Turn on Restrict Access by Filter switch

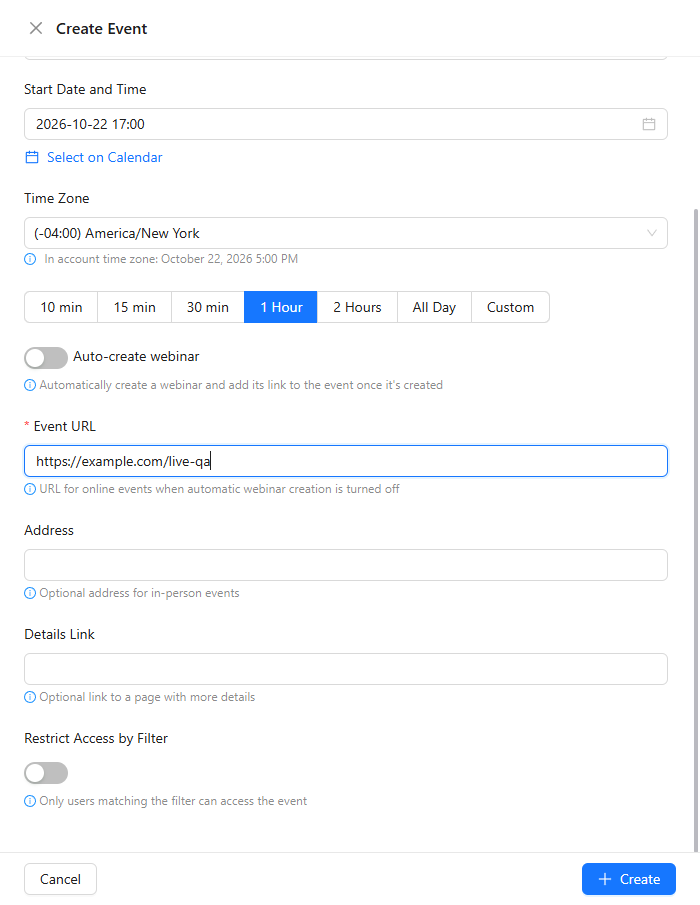point(46,773)
